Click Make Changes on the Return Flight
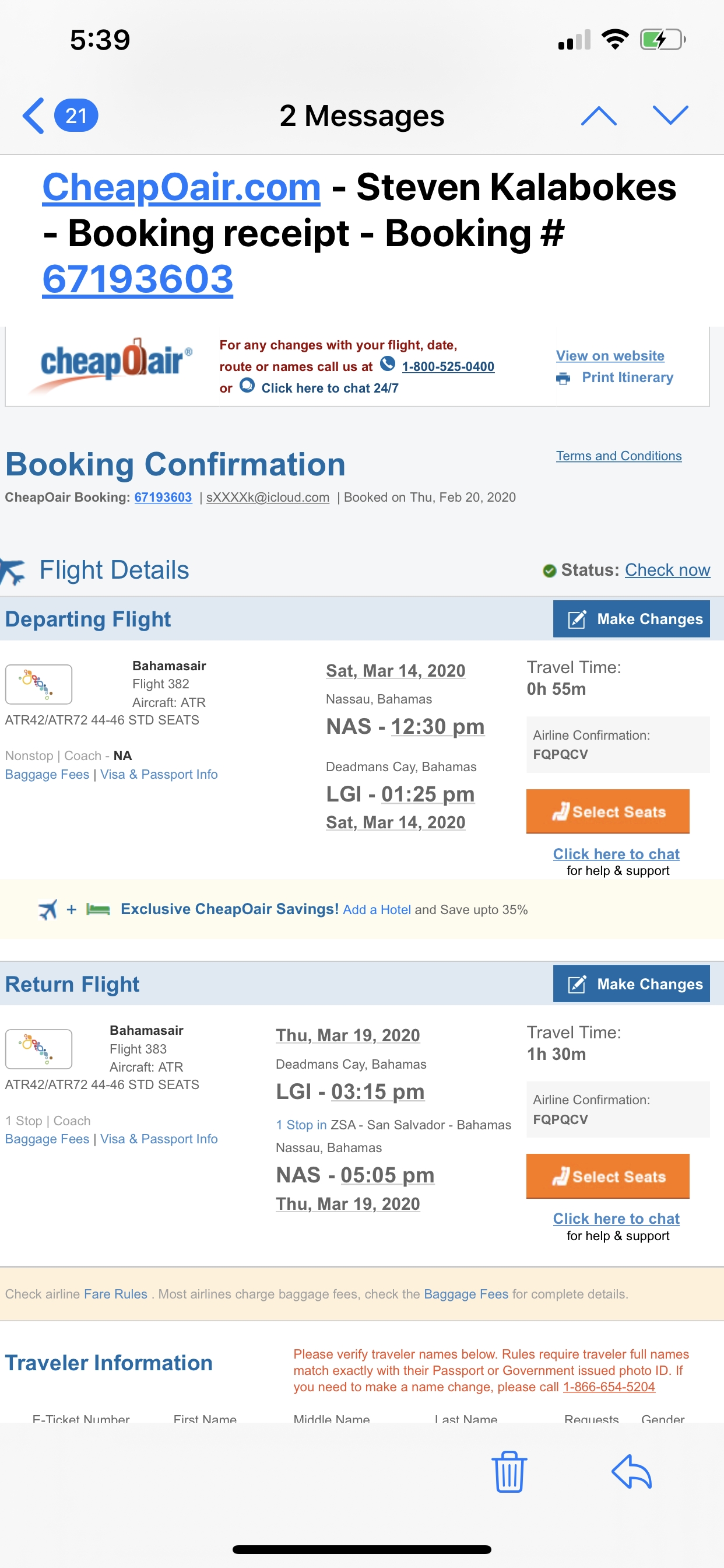This screenshot has height=1568, width=724. tap(631, 984)
